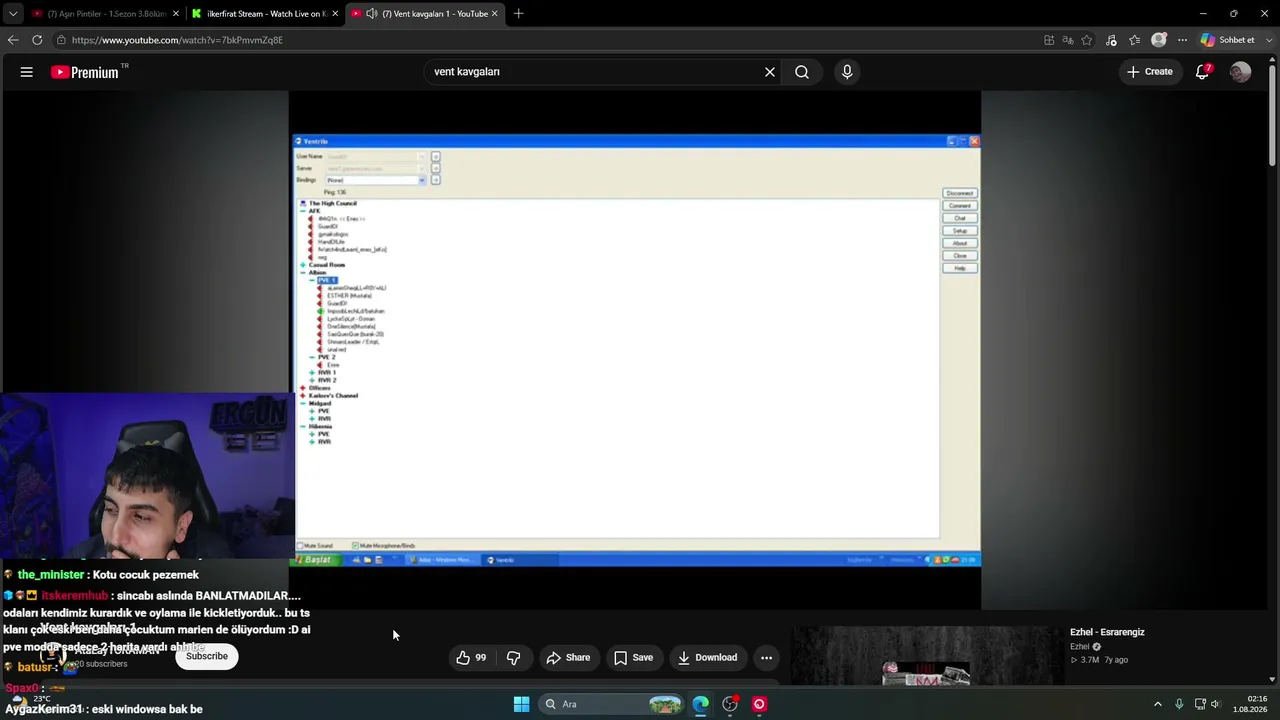Go back with the browser back arrow
1280x720 pixels.
pyautogui.click(x=13, y=40)
